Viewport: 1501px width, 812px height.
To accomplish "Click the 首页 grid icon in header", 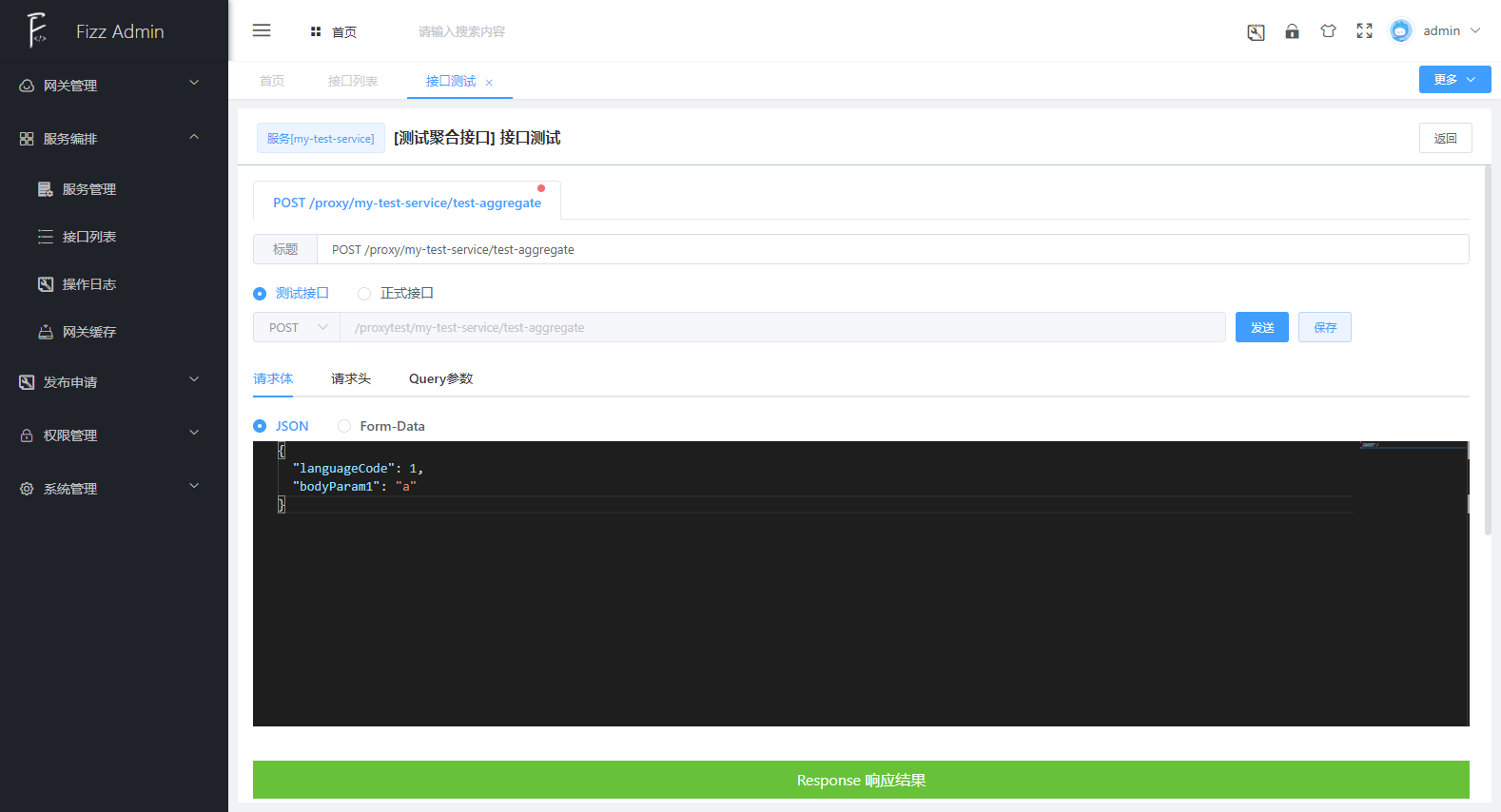I will tap(316, 31).
